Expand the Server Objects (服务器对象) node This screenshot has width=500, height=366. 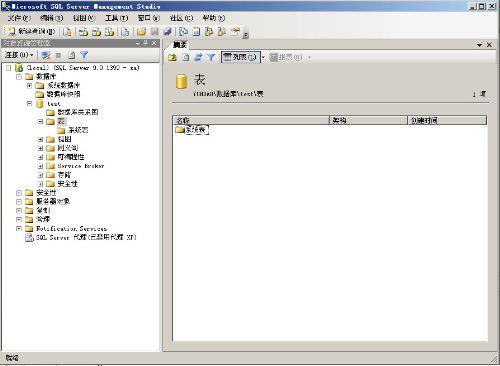click(19, 202)
